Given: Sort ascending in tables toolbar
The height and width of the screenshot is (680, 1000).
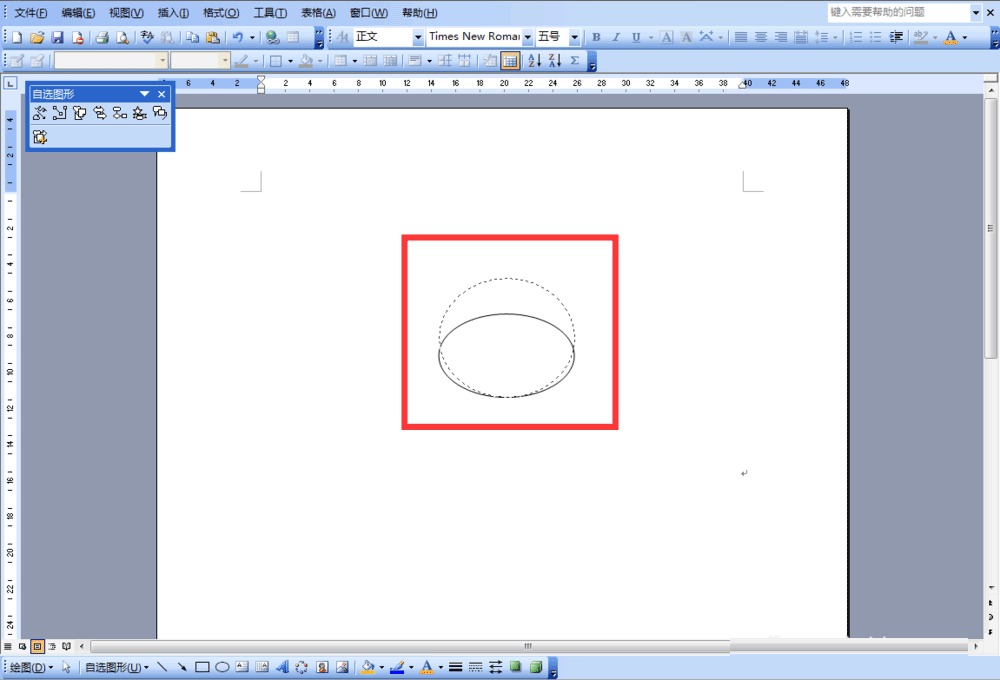Looking at the screenshot, I should (534, 61).
